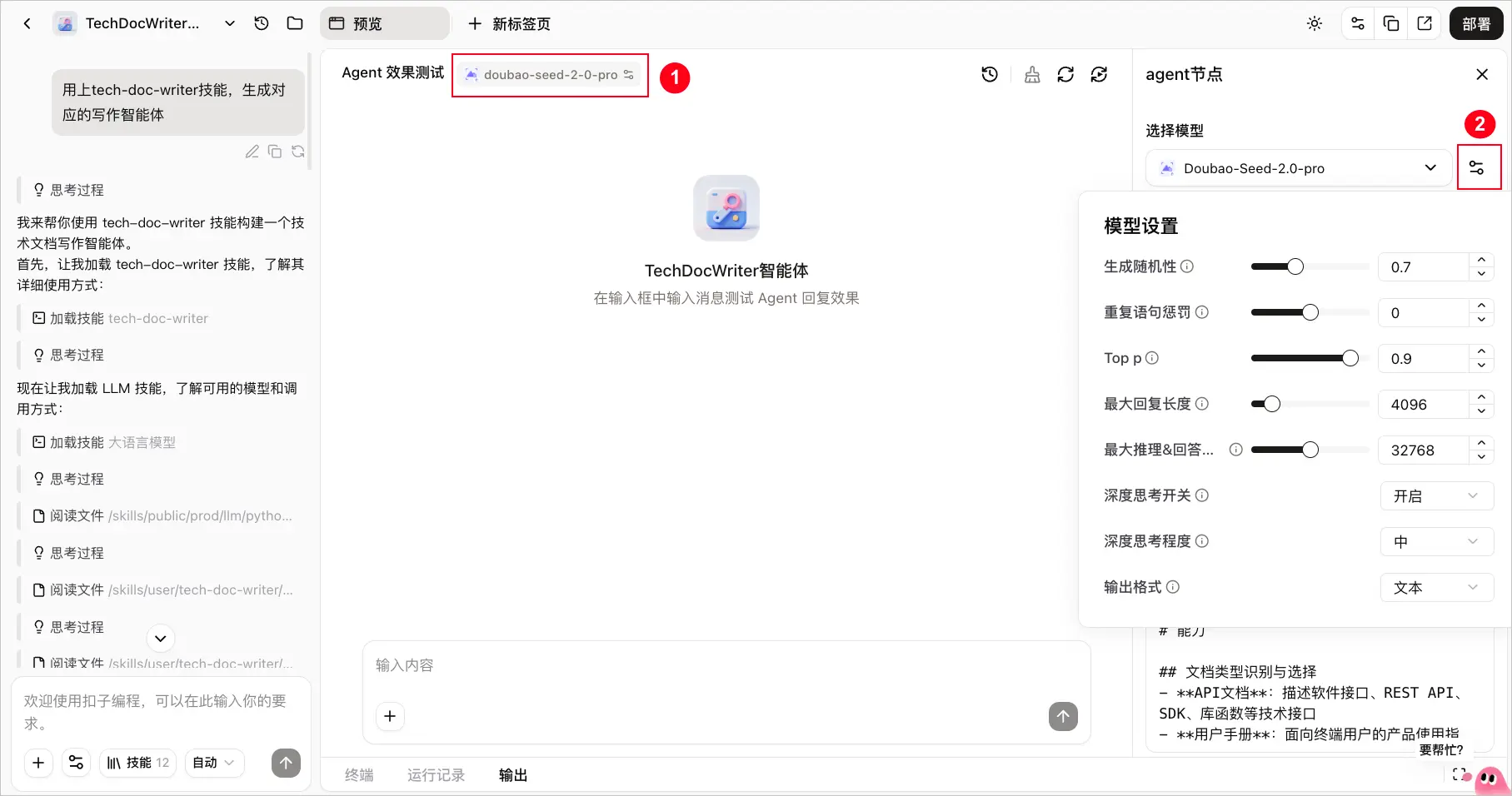
Task: Switch to the 终端 tab
Action: coord(359,775)
